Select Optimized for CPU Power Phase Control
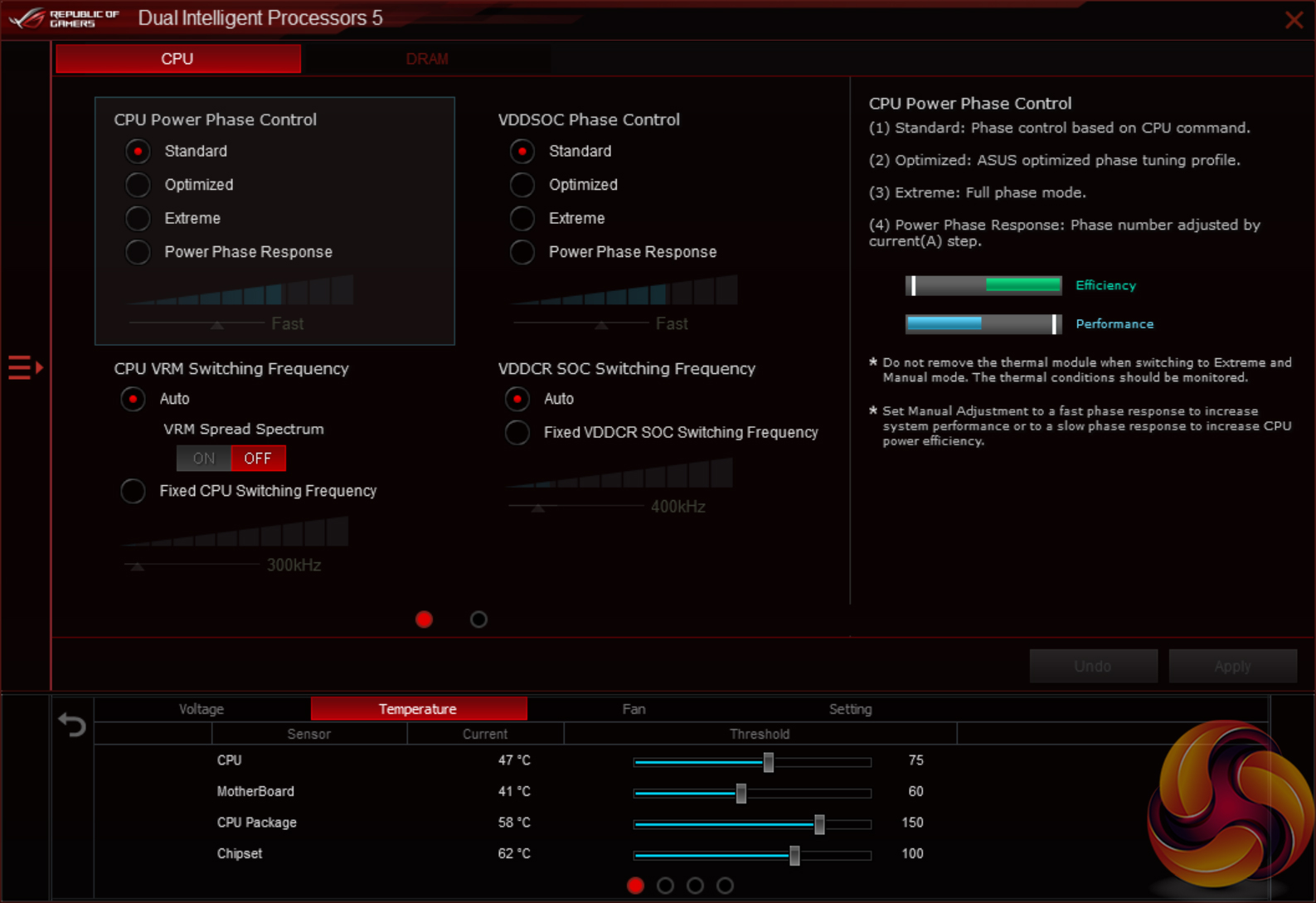 pos(138,184)
